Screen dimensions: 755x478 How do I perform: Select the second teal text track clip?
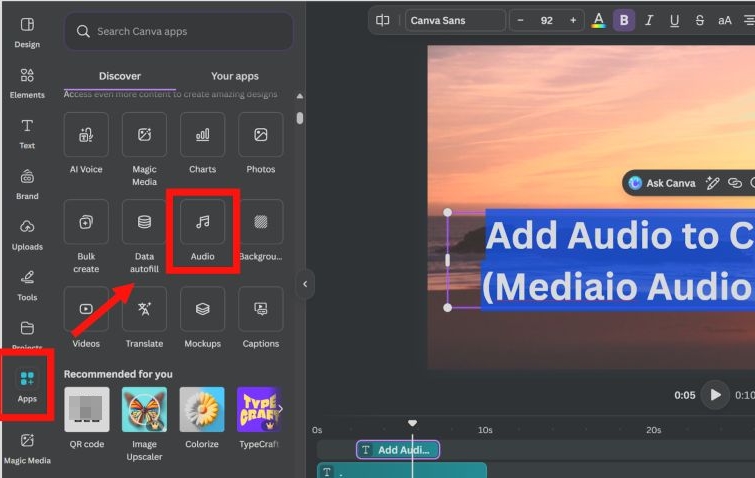402,470
